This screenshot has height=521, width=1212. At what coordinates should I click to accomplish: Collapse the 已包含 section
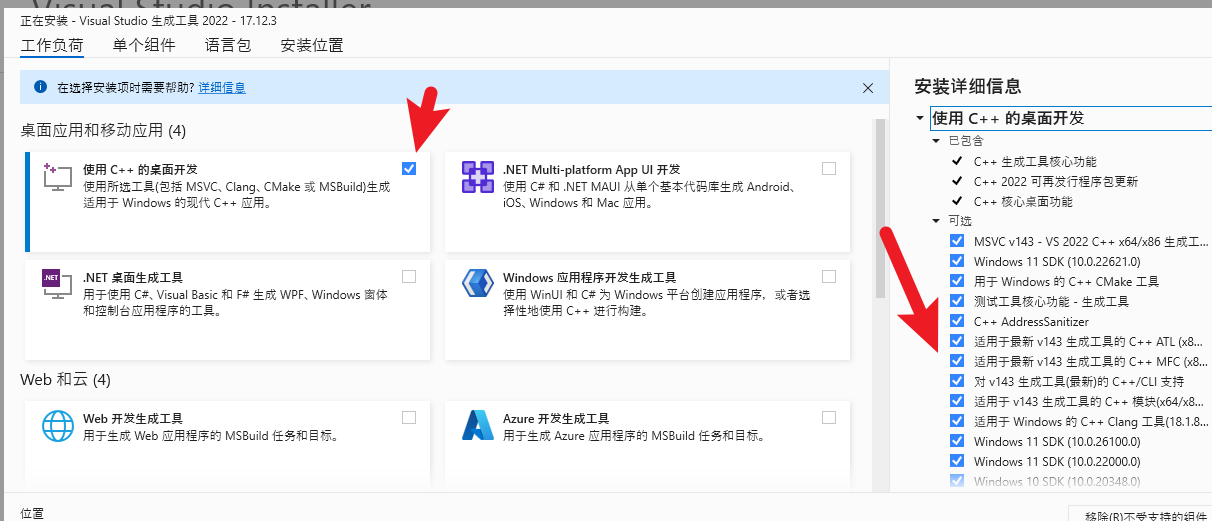(x=937, y=141)
